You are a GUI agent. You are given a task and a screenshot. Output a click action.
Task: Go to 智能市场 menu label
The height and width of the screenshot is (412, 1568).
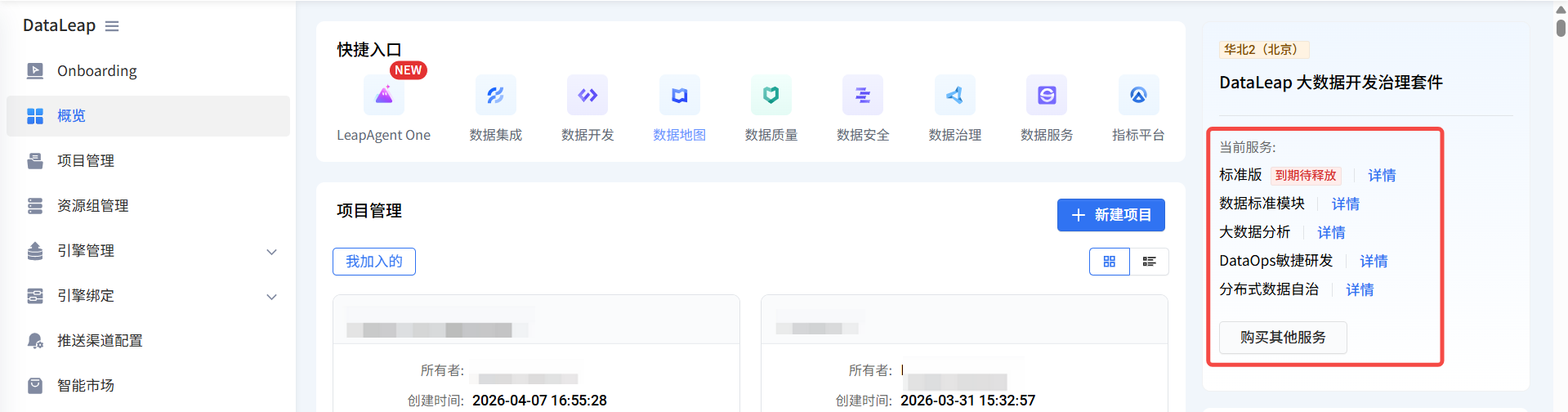point(86,386)
